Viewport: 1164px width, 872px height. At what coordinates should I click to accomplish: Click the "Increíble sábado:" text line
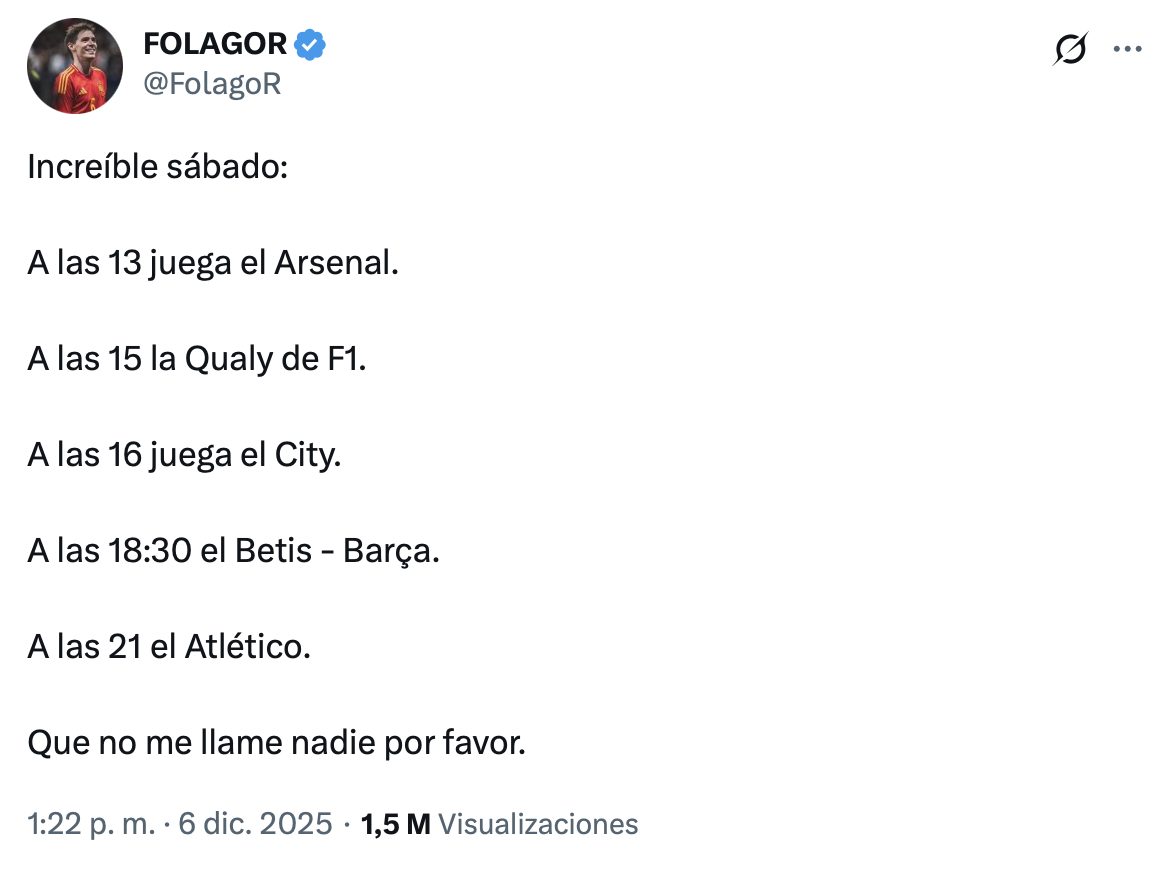click(158, 167)
